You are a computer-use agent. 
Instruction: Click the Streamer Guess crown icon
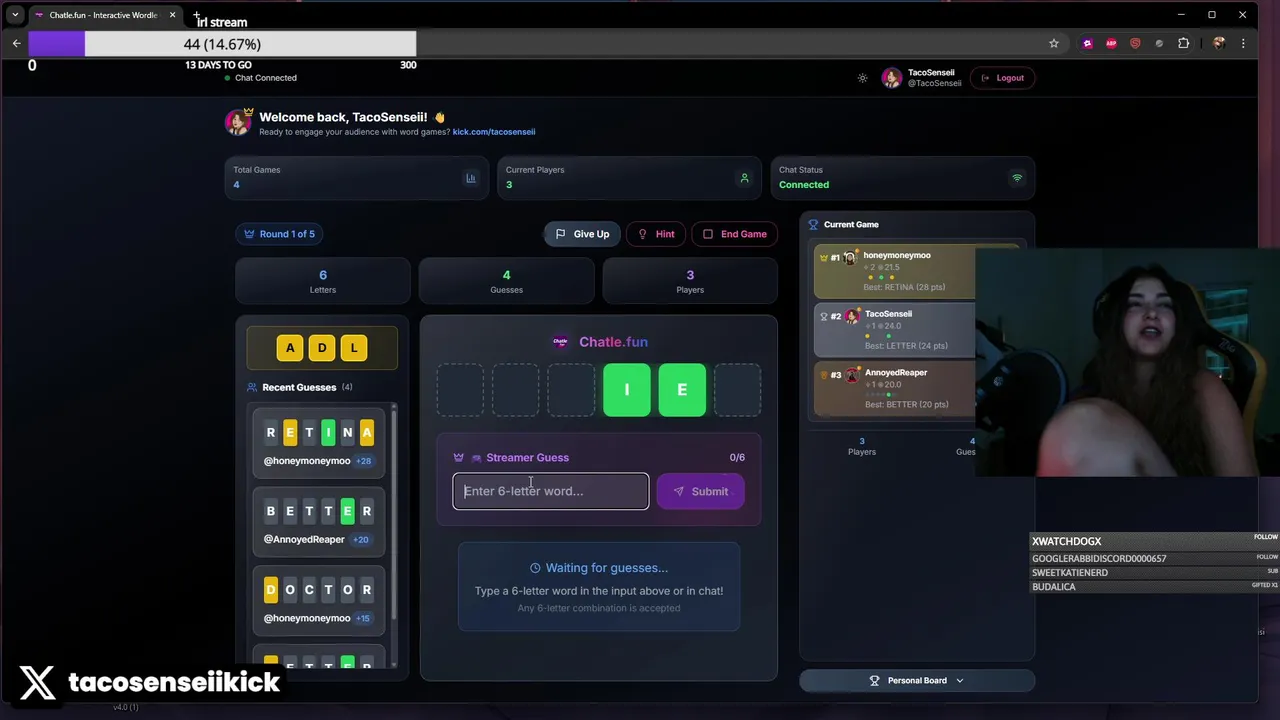pyautogui.click(x=458, y=458)
